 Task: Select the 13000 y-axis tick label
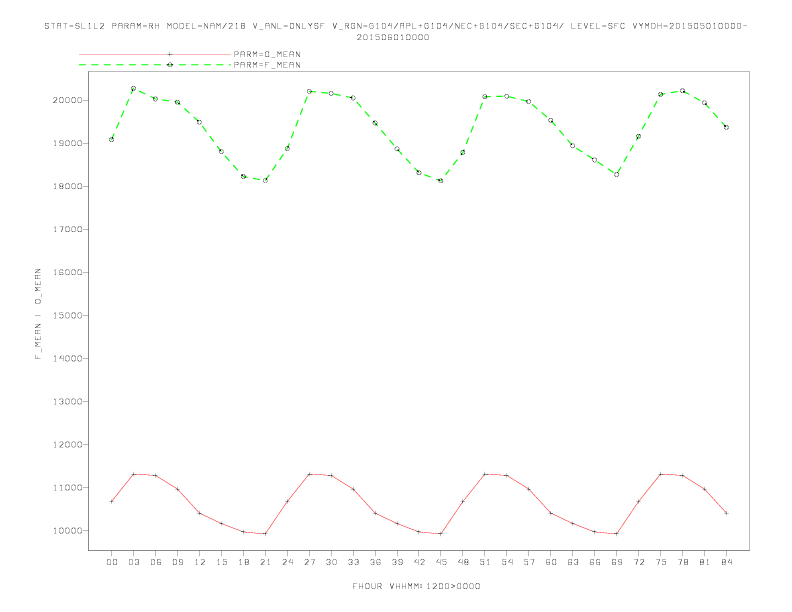point(67,401)
